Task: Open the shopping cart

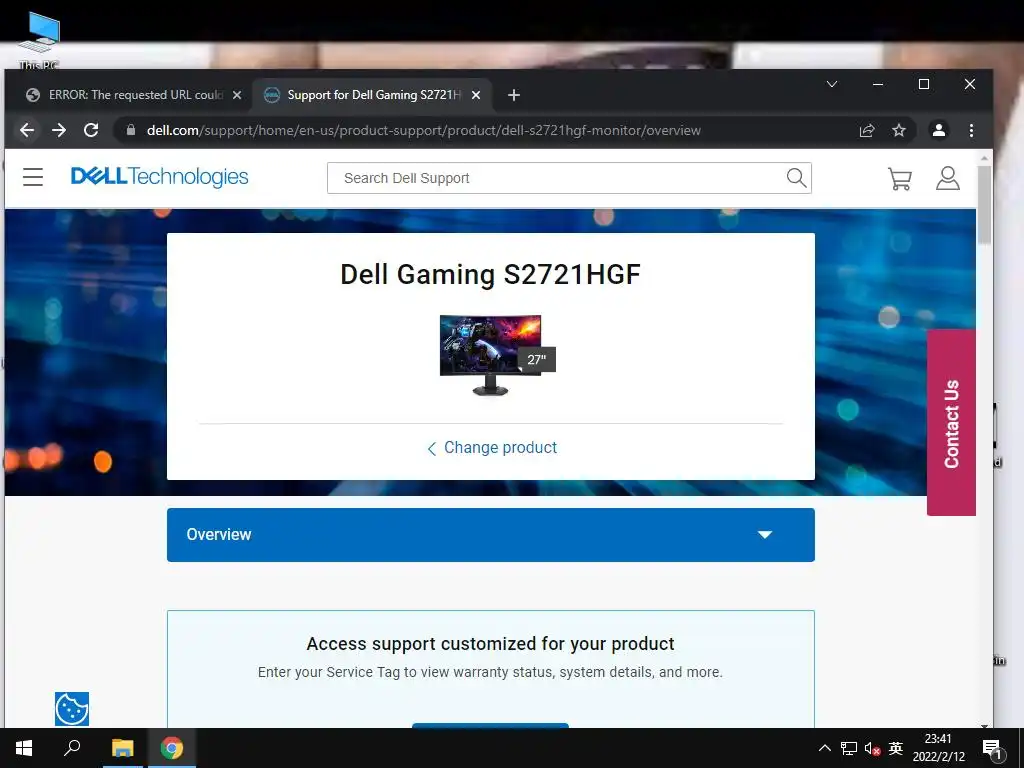Action: pyautogui.click(x=899, y=178)
